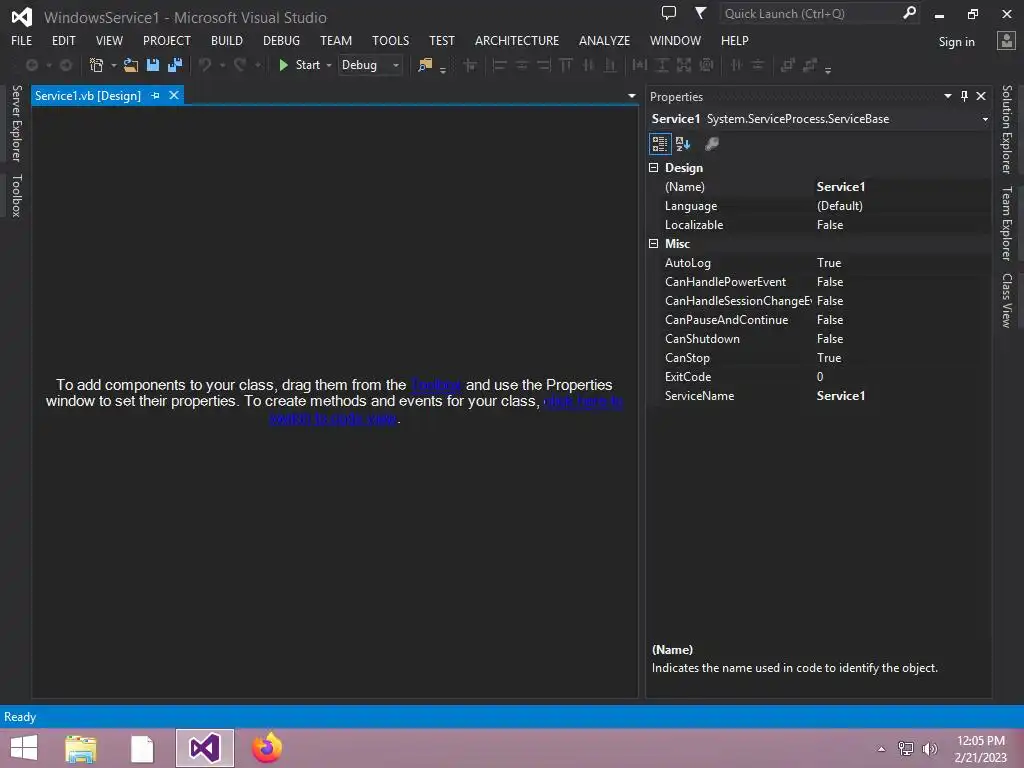Close the Service1.vb [Design] tab
Viewport: 1024px width, 768px height.
174,95
